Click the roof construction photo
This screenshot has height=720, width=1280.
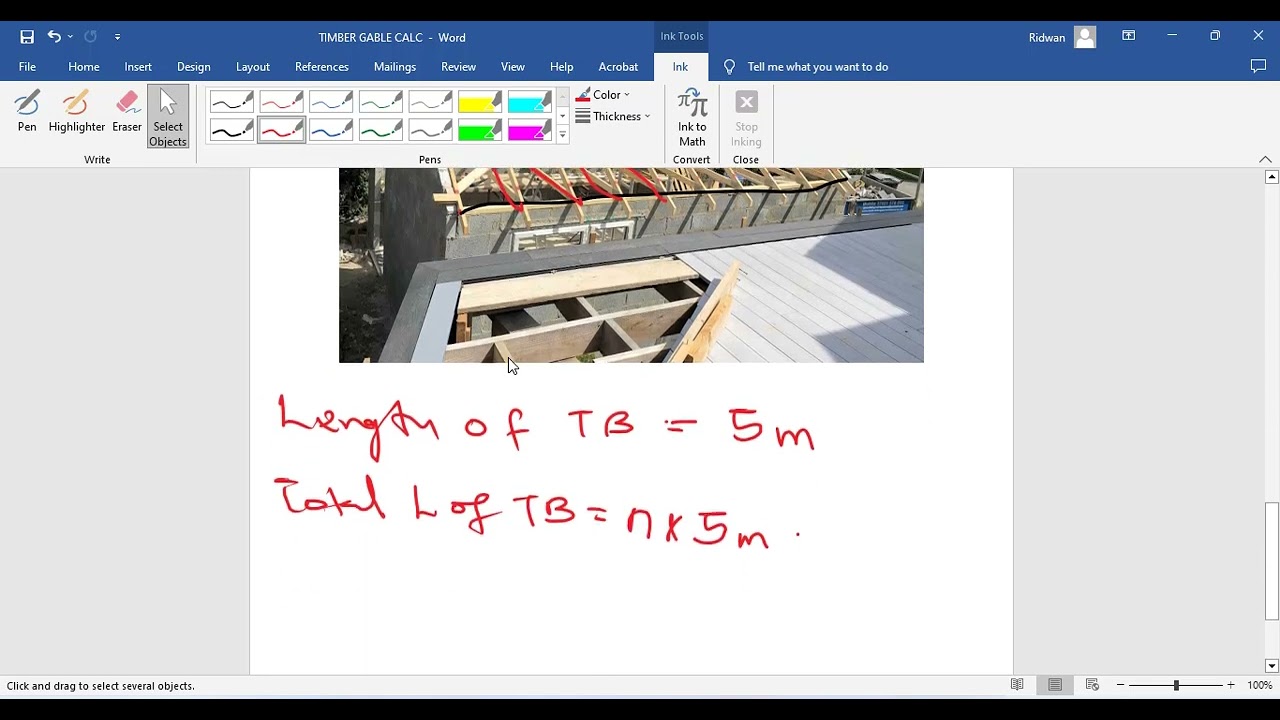[x=631, y=265]
